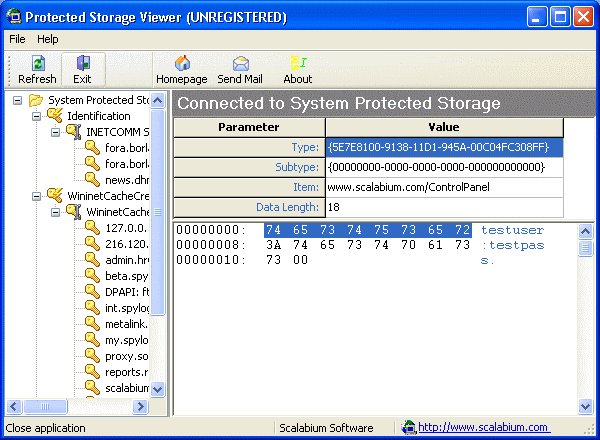This screenshot has width=600, height=440.
Task: Open the File menu
Action: pyautogui.click(x=17, y=39)
